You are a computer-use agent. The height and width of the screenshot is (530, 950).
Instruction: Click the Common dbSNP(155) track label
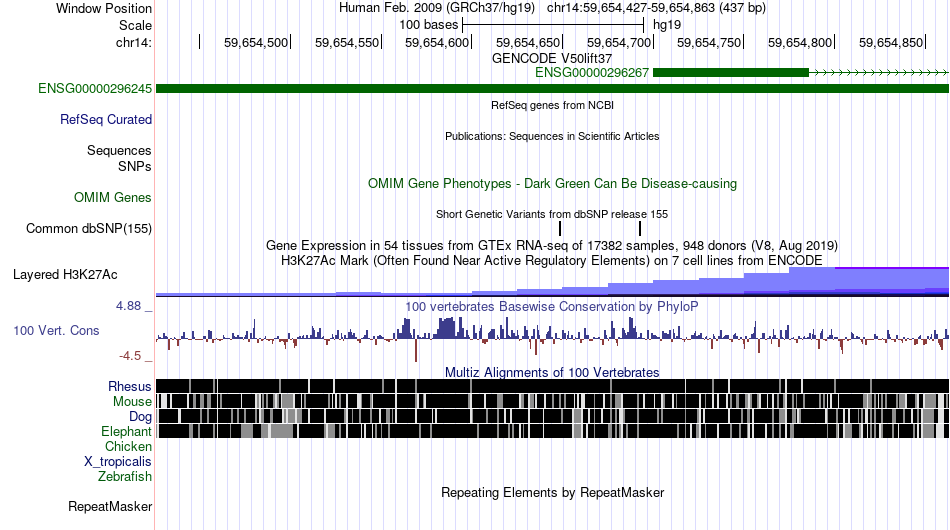(x=89, y=228)
